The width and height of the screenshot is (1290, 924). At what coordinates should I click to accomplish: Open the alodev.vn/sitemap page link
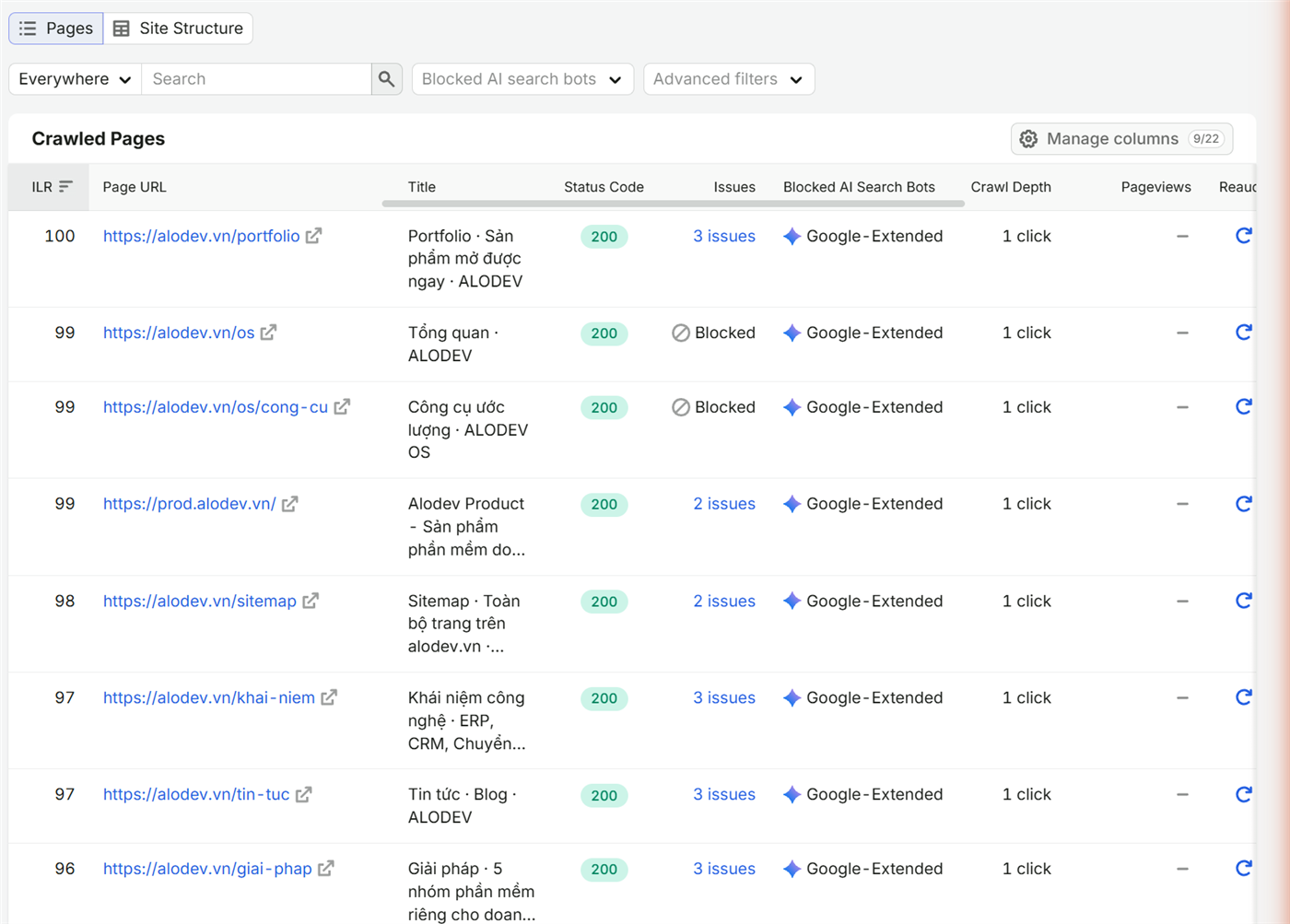200,601
